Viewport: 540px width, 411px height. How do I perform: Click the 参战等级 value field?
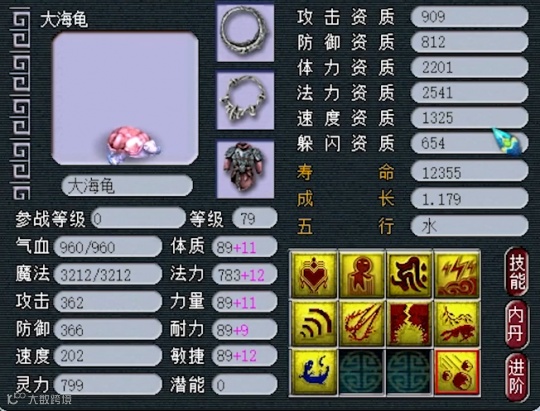click(x=138, y=218)
